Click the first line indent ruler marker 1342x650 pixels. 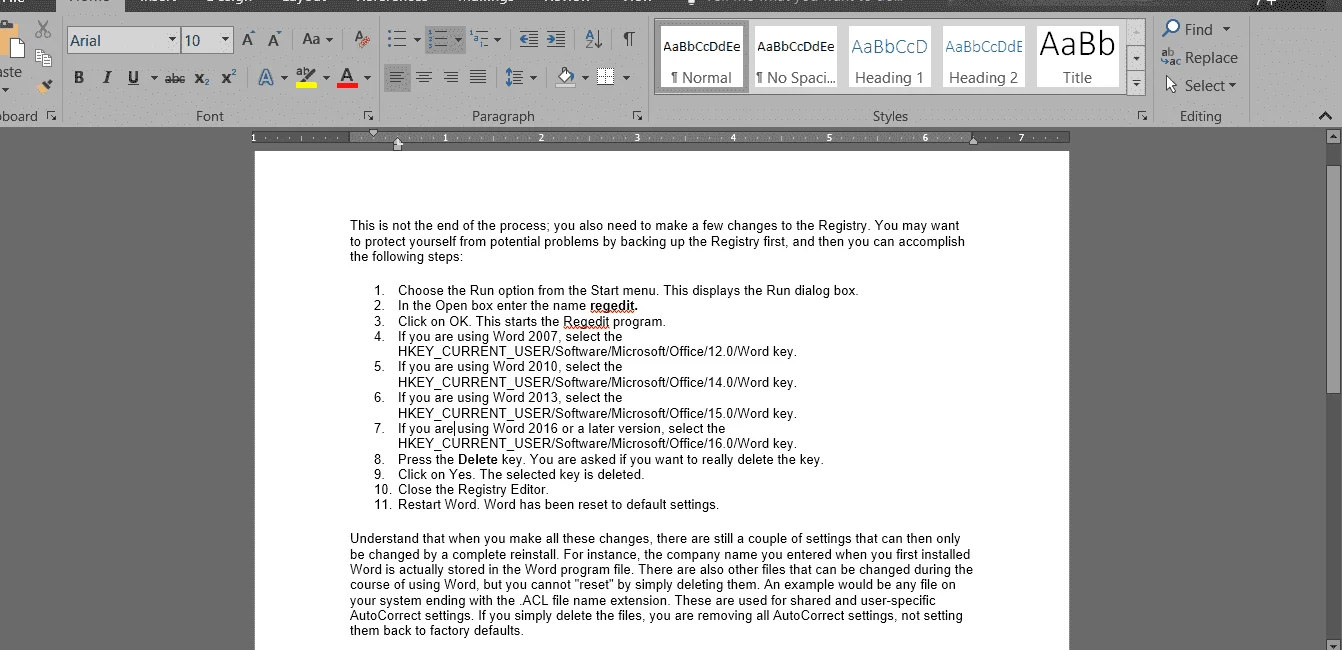coord(374,133)
